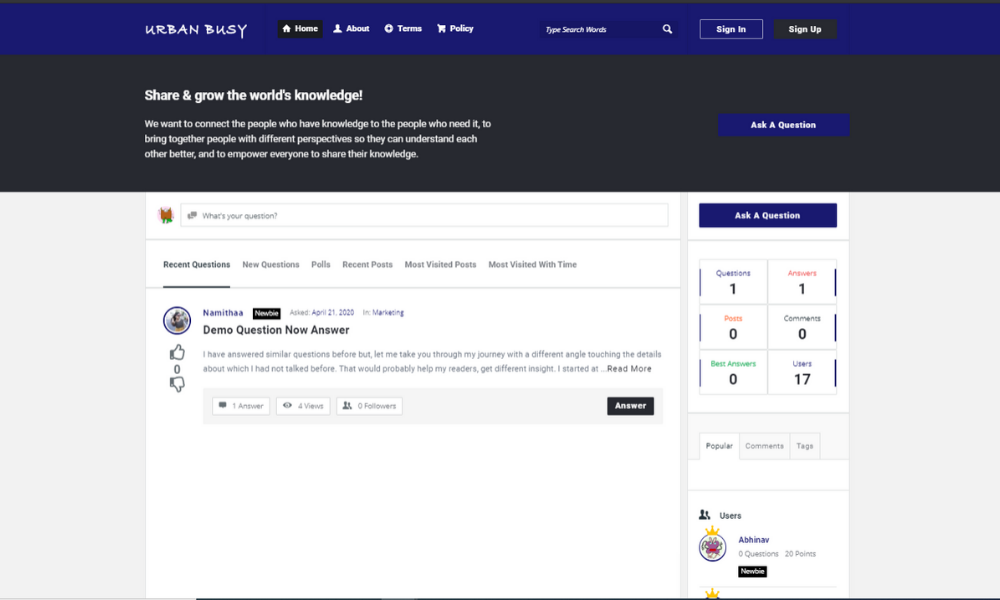This screenshot has height=600, width=1000.
Task: Click the Urban Busy logo
Action: (x=196, y=30)
